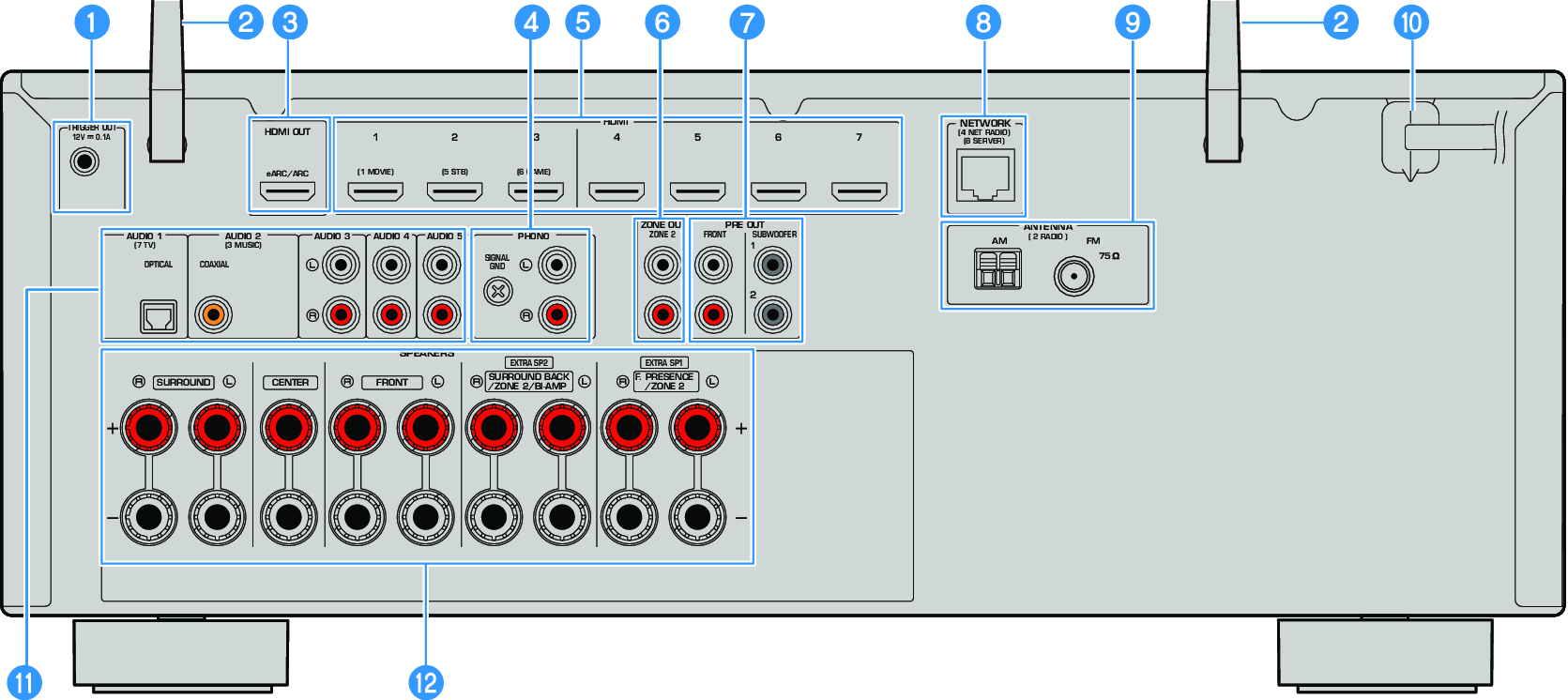Screen dimensions: 1568x700
Task: Select the HDMI 4 input port
Action: coord(617,192)
